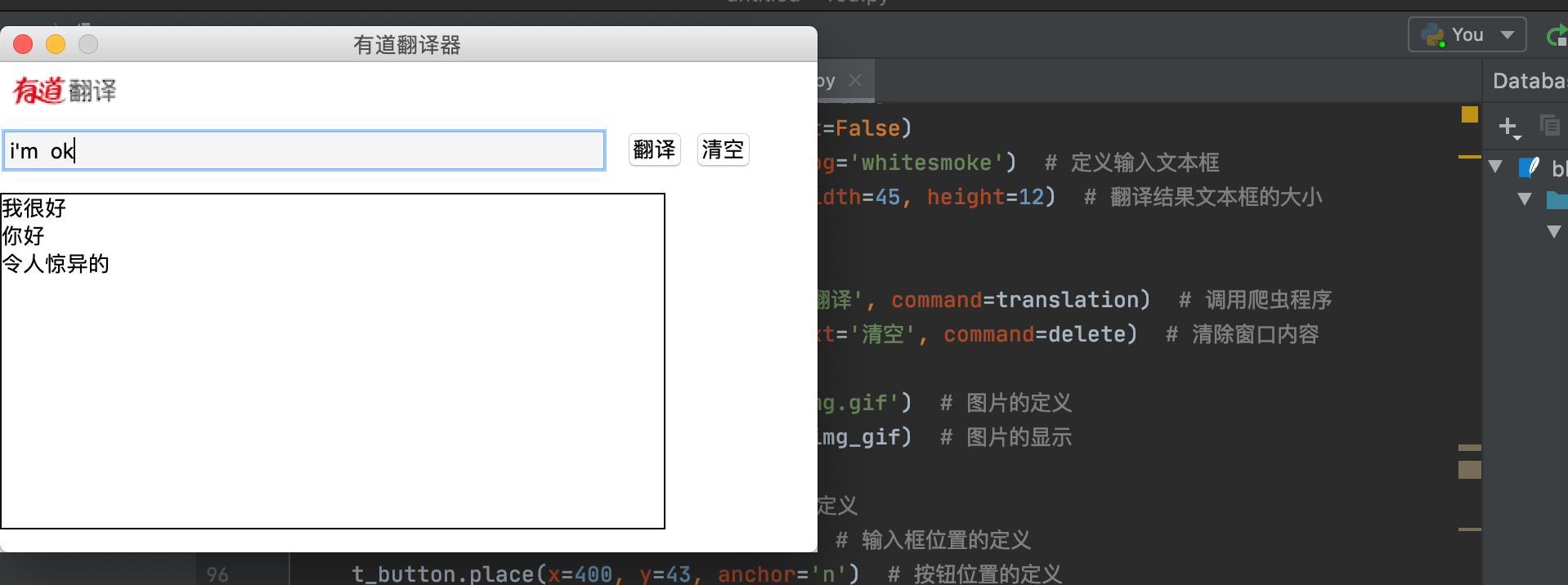1568x585 pixels.
Task: Click the yellow warning indicator square in editor gutter
Action: pyautogui.click(x=1470, y=114)
